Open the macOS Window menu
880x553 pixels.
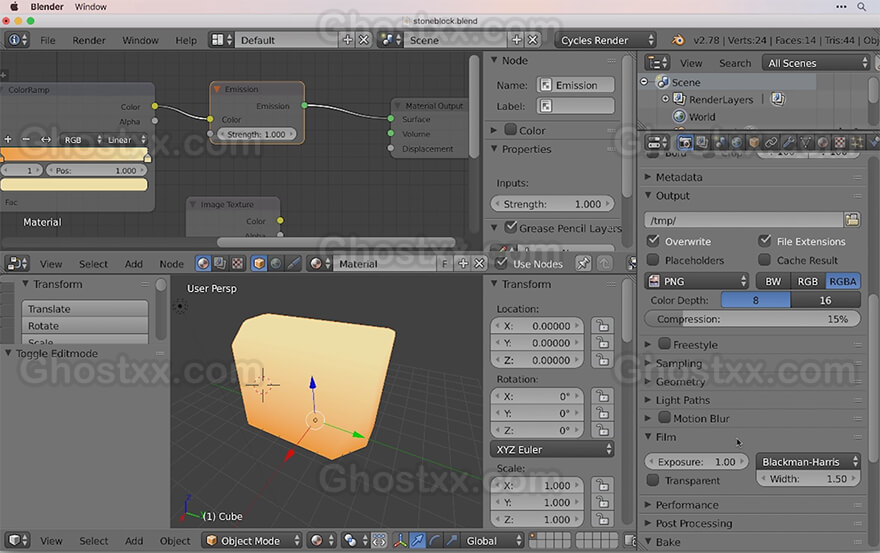90,7
